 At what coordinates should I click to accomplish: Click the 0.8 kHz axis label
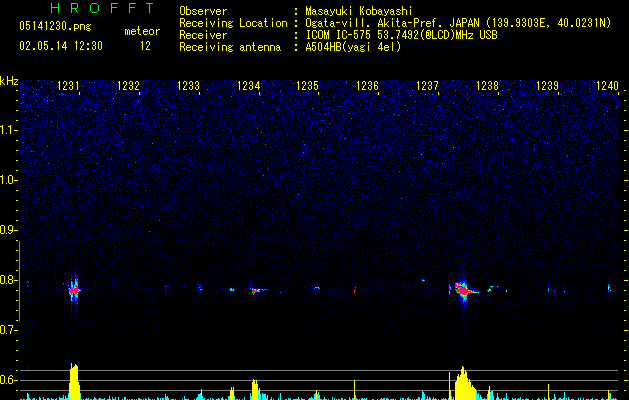click(9, 280)
